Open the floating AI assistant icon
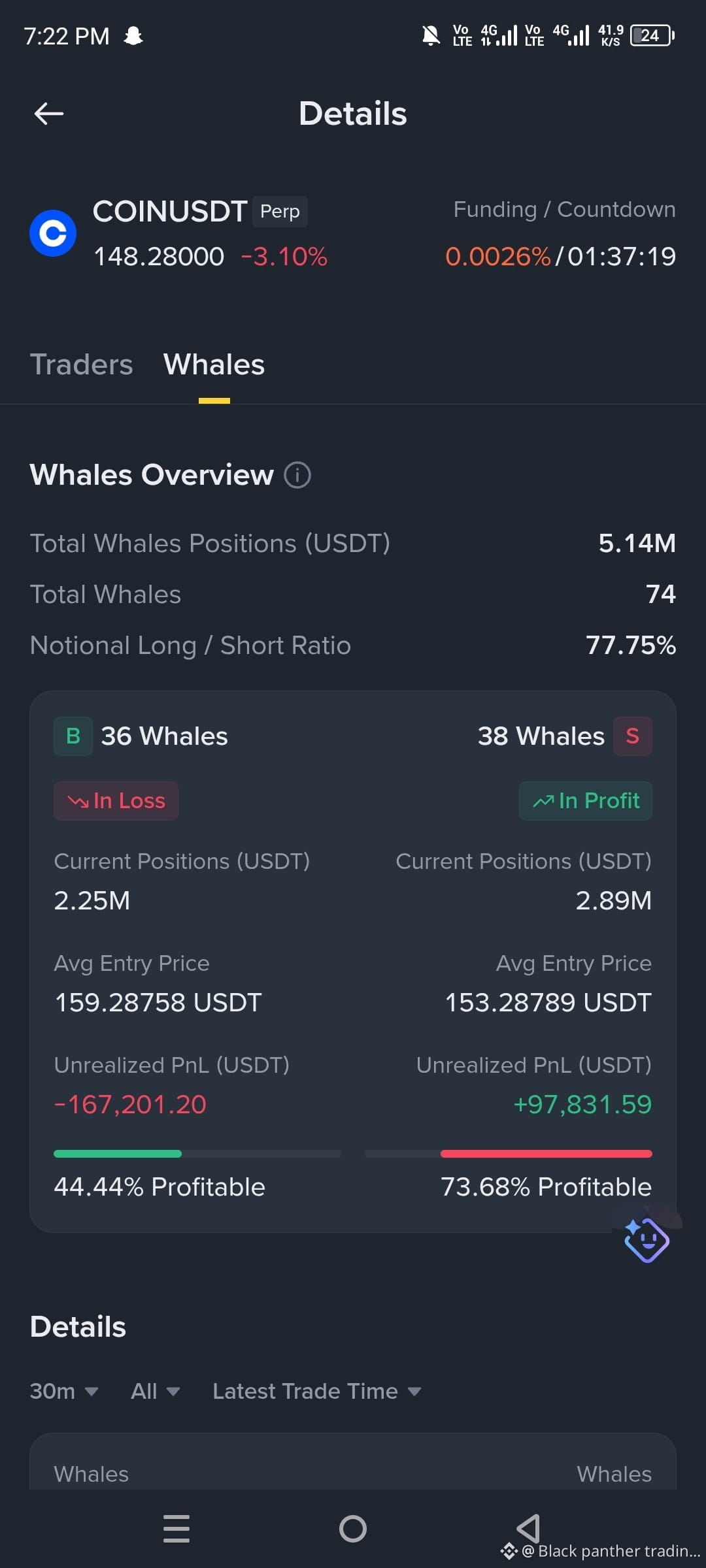Viewport: 706px width, 1568px height. (647, 1239)
